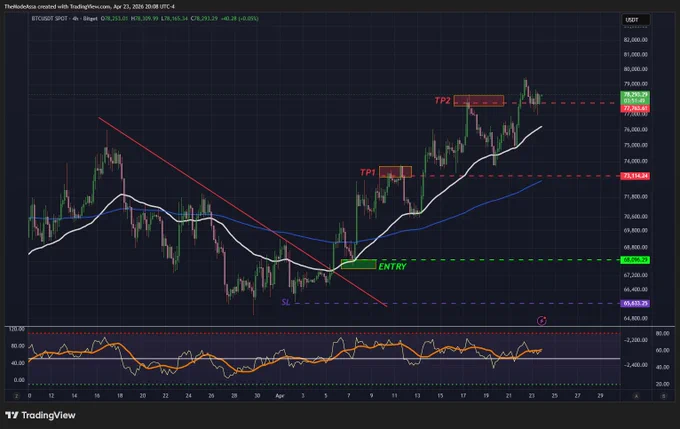Select the red 73,114.24 price label

point(635,176)
